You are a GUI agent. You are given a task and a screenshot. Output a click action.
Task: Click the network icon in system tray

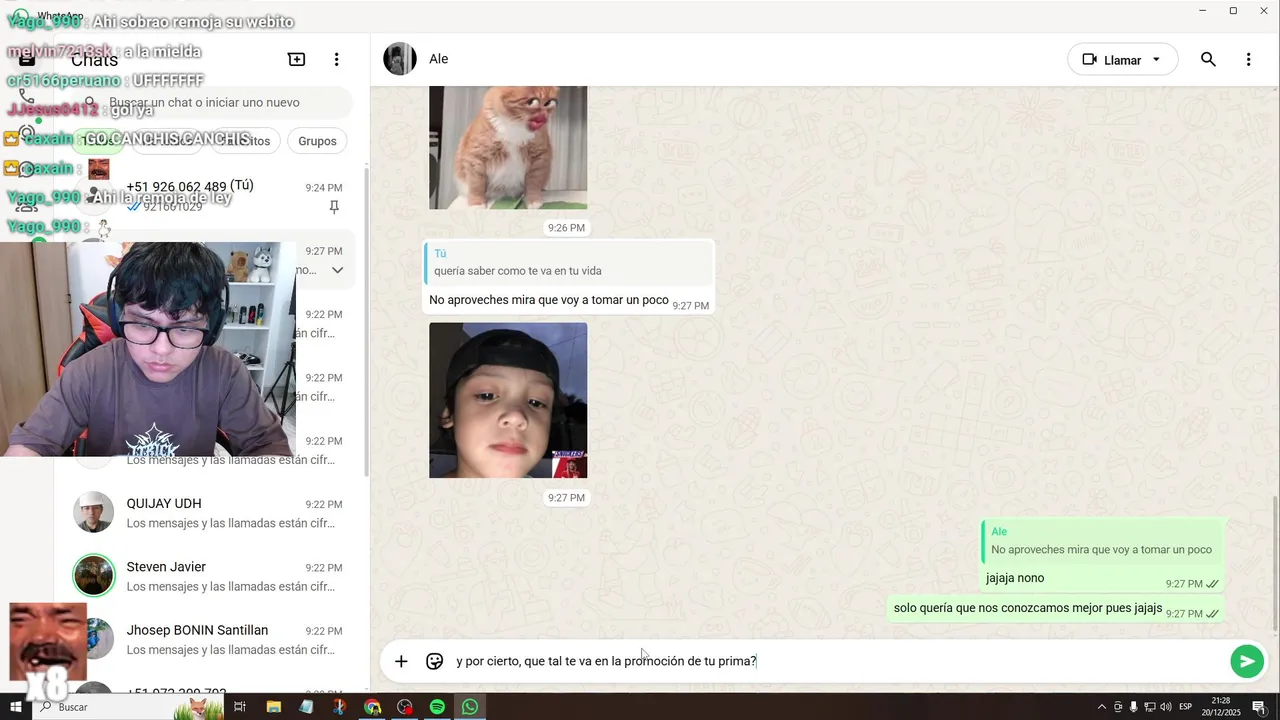(1149, 707)
